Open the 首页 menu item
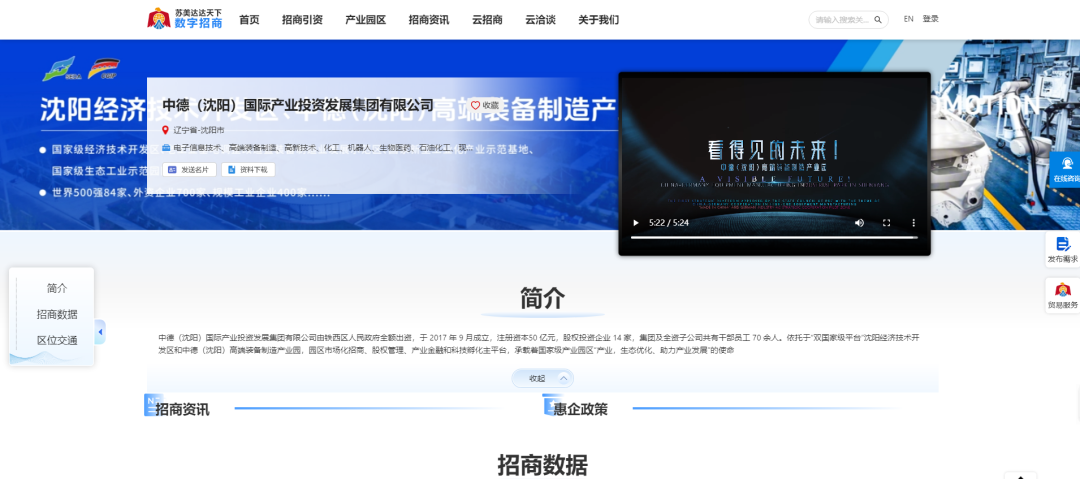 coord(249,20)
